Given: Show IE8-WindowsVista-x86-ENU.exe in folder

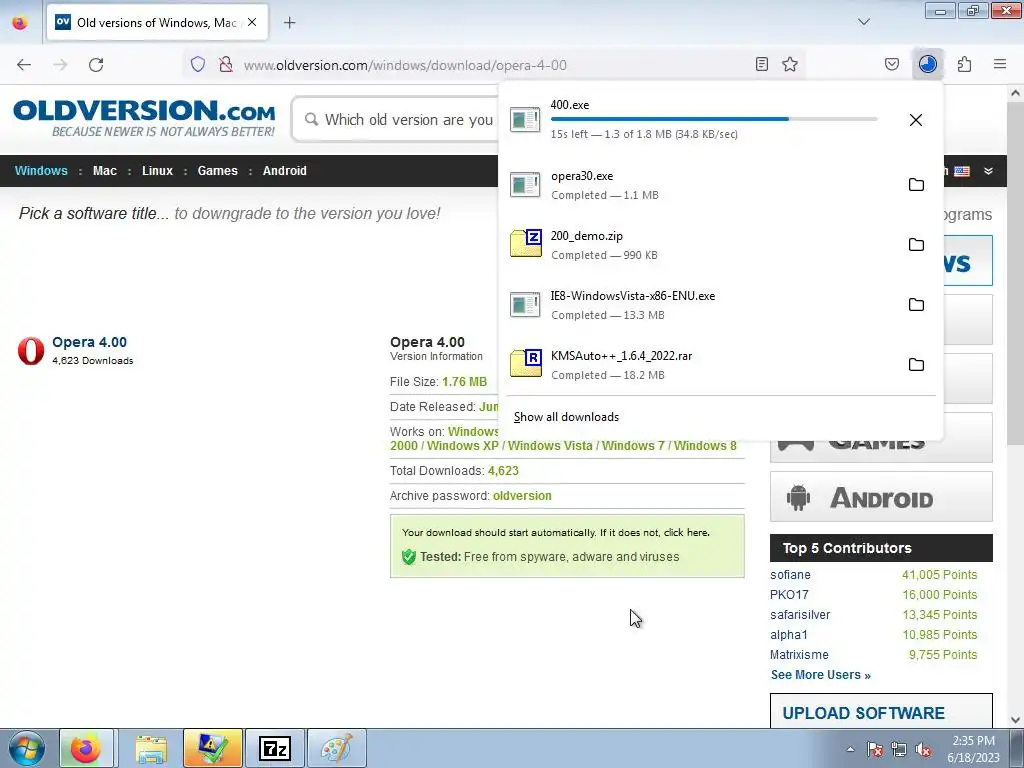Looking at the screenshot, I should pyautogui.click(x=916, y=304).
